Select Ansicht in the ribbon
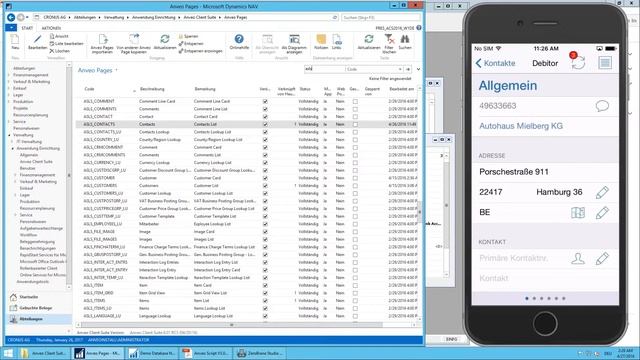This screenshot has height=360, width=640. [x=59, y=36]
